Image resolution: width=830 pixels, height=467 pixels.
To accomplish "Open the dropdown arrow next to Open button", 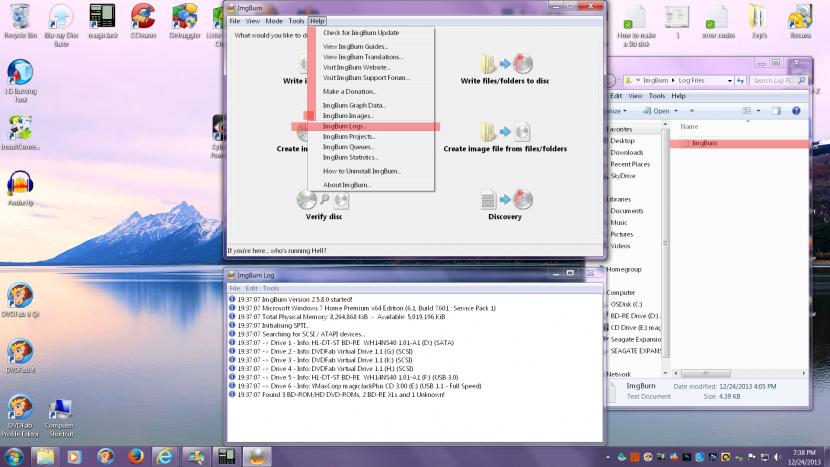I will point(676,111).
